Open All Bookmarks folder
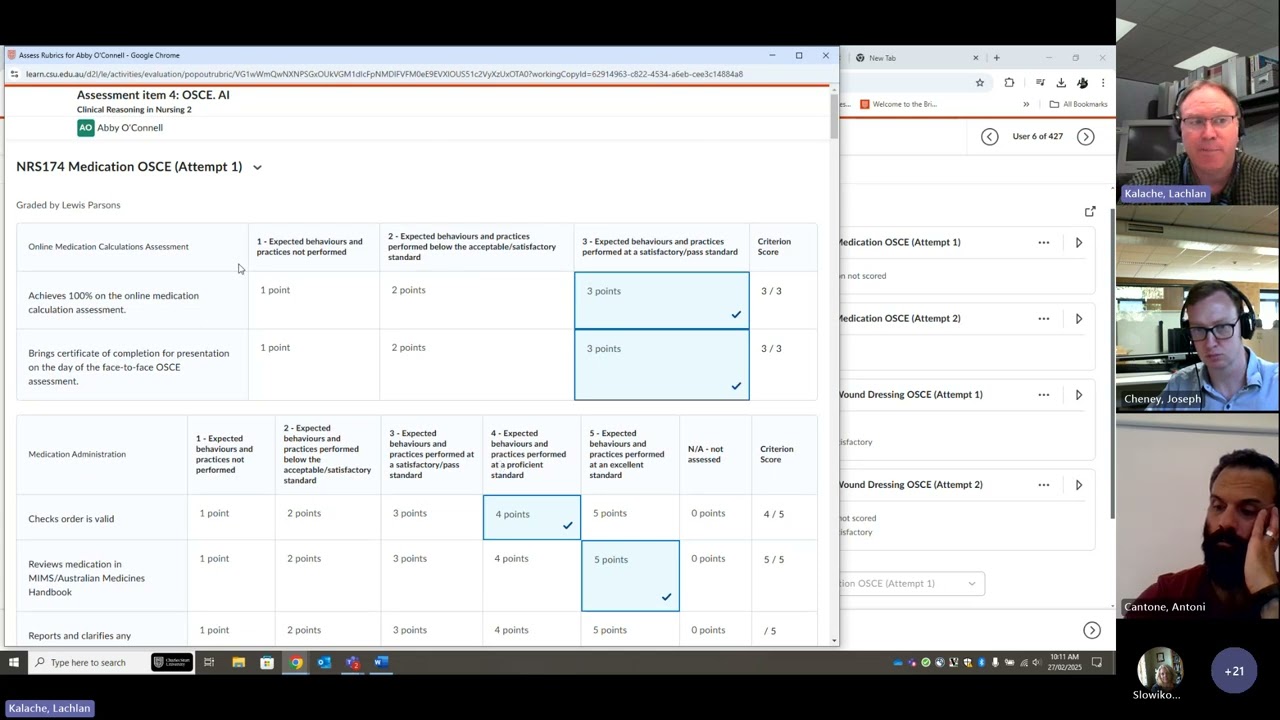1280x720 pixels. tap(1078, 104)
